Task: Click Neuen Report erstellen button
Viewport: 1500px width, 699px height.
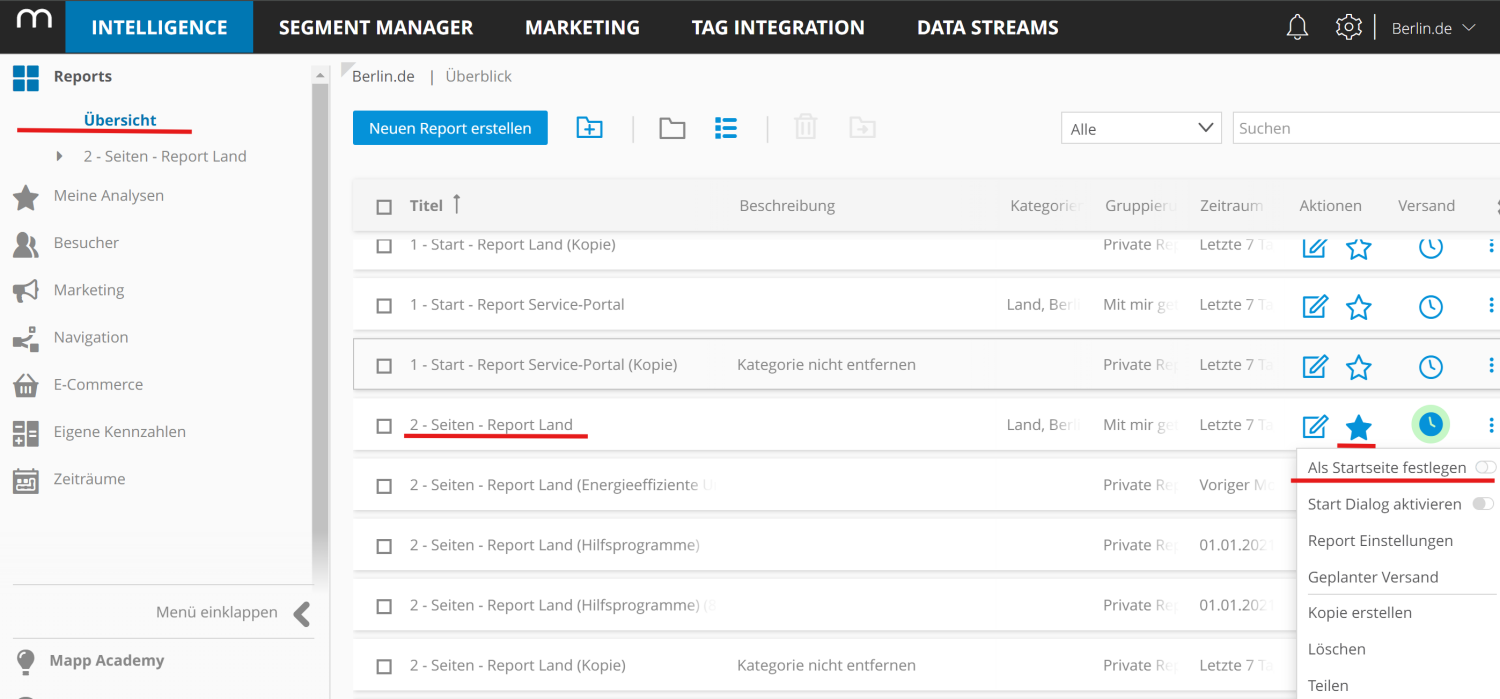Action: [x=450, y=128]
